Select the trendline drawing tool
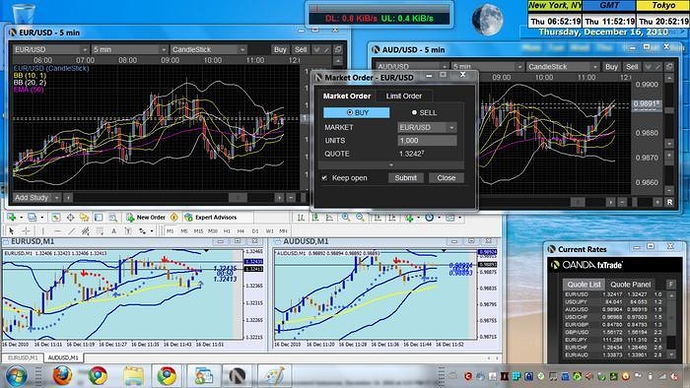 (x=71, y=231)
